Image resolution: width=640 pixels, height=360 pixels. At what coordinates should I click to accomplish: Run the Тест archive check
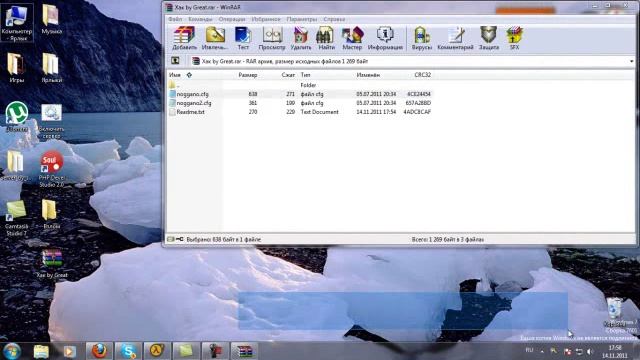point(243,38)
